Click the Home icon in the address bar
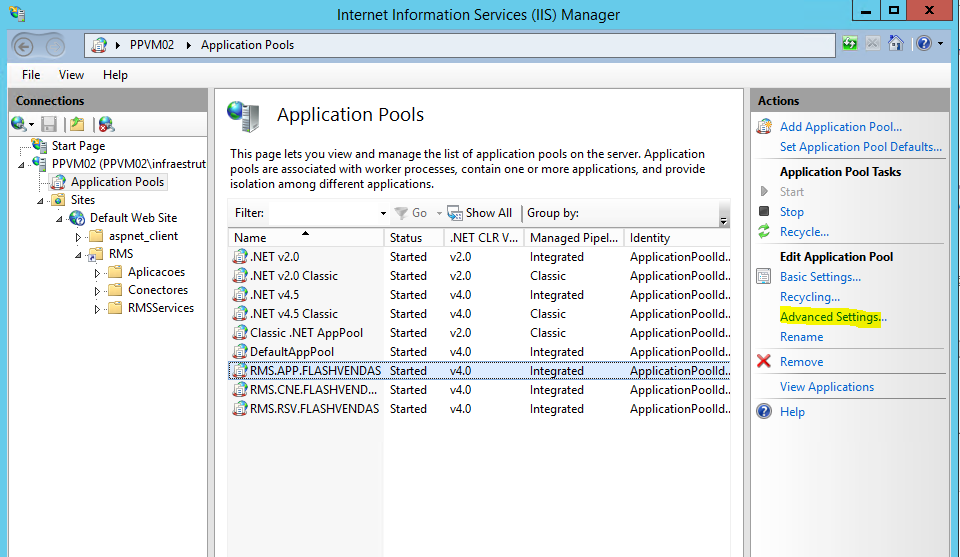The height and width of the screenshot is (557, 960). pyautogui.click(x=896, y=44)
